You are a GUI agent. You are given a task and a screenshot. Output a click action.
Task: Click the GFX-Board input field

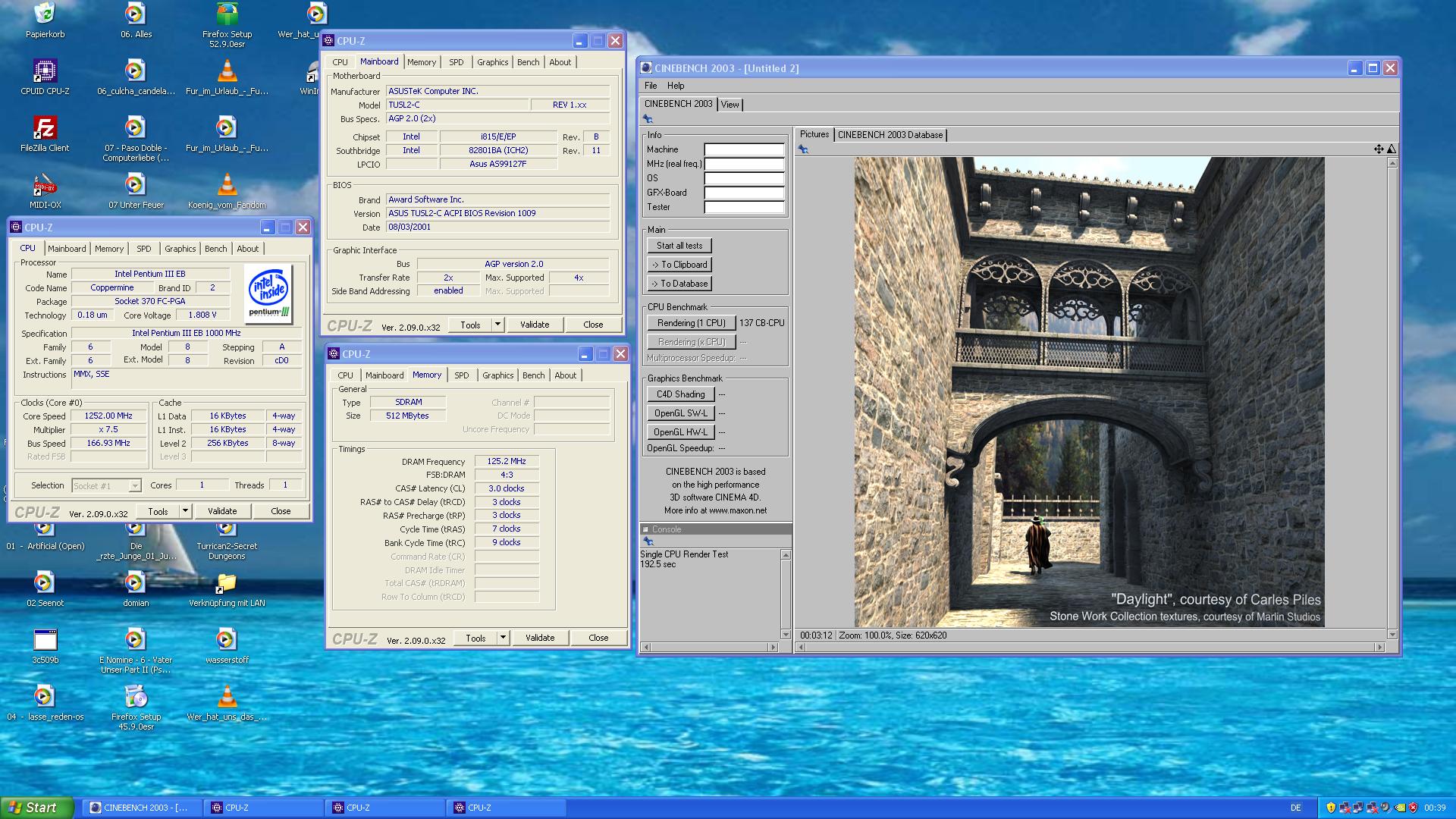[x=744, y=193]
